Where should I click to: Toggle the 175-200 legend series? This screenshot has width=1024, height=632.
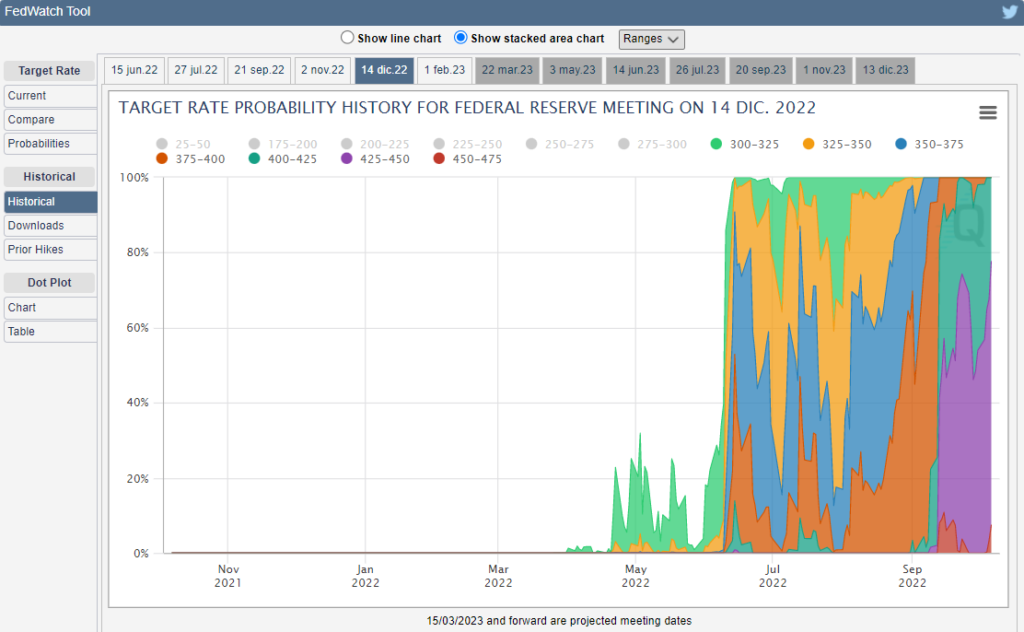283,144
